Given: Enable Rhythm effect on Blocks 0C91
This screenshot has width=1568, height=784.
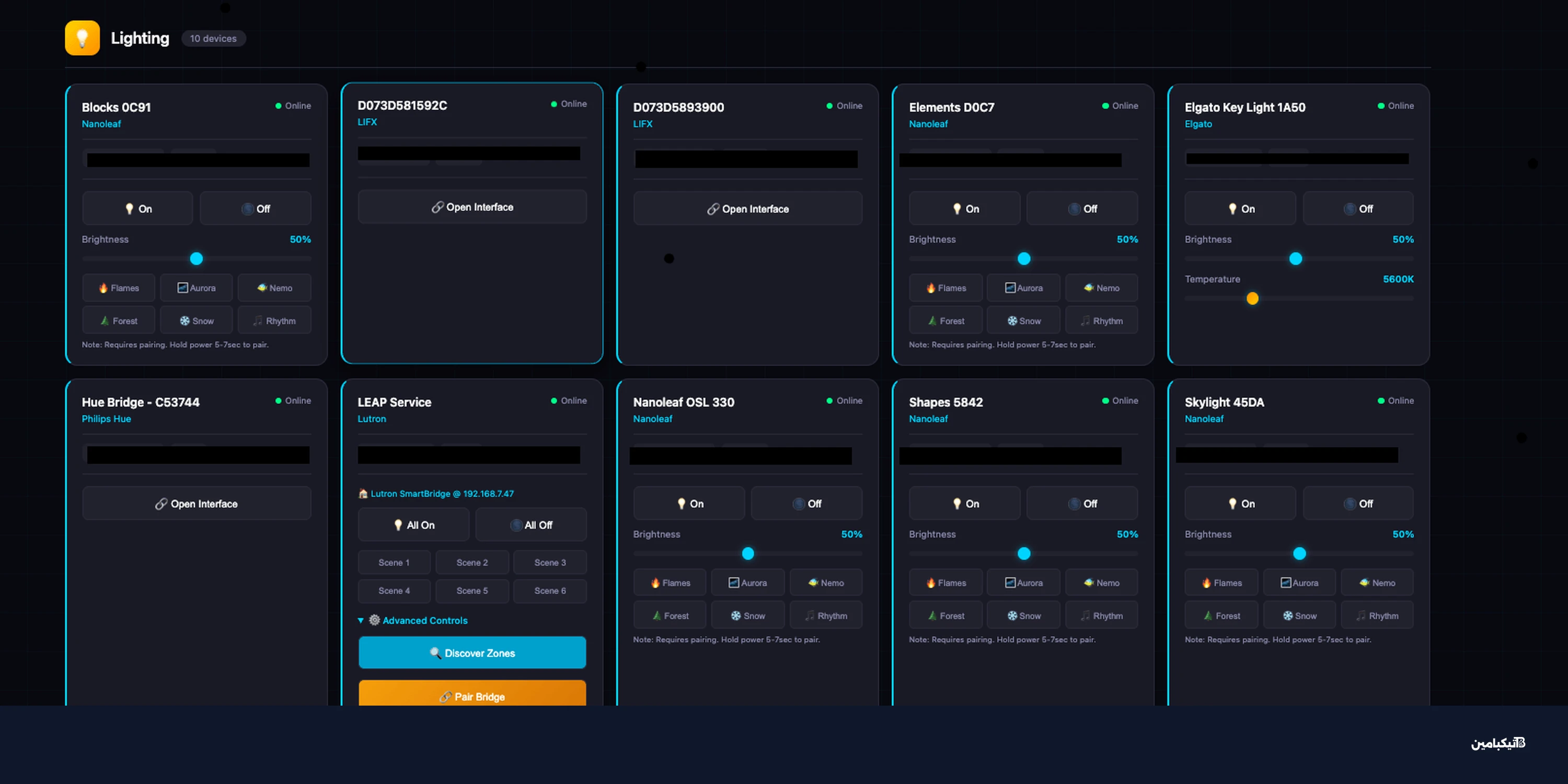Looking at the screenshot, I should click(x=274, y=321).
